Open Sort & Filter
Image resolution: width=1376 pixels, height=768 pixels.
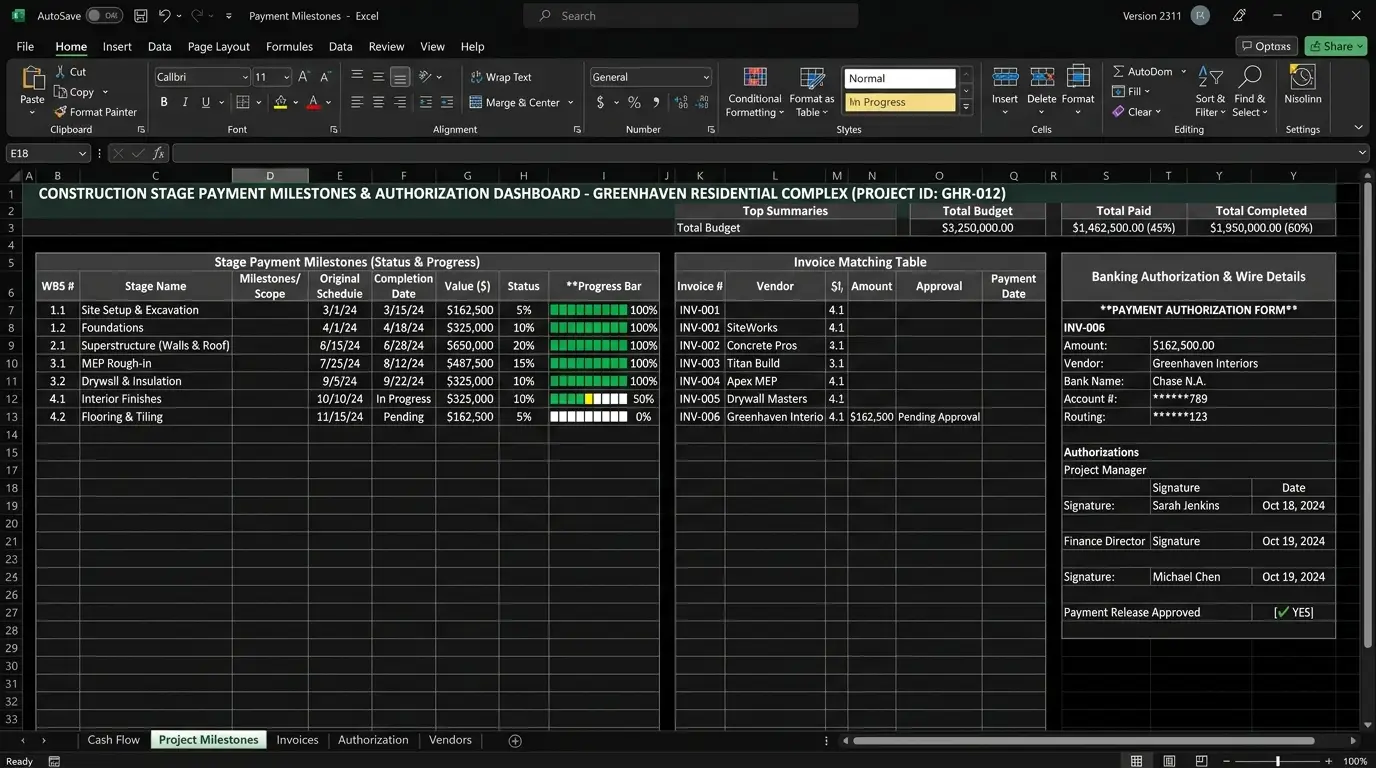[1210, 92]
